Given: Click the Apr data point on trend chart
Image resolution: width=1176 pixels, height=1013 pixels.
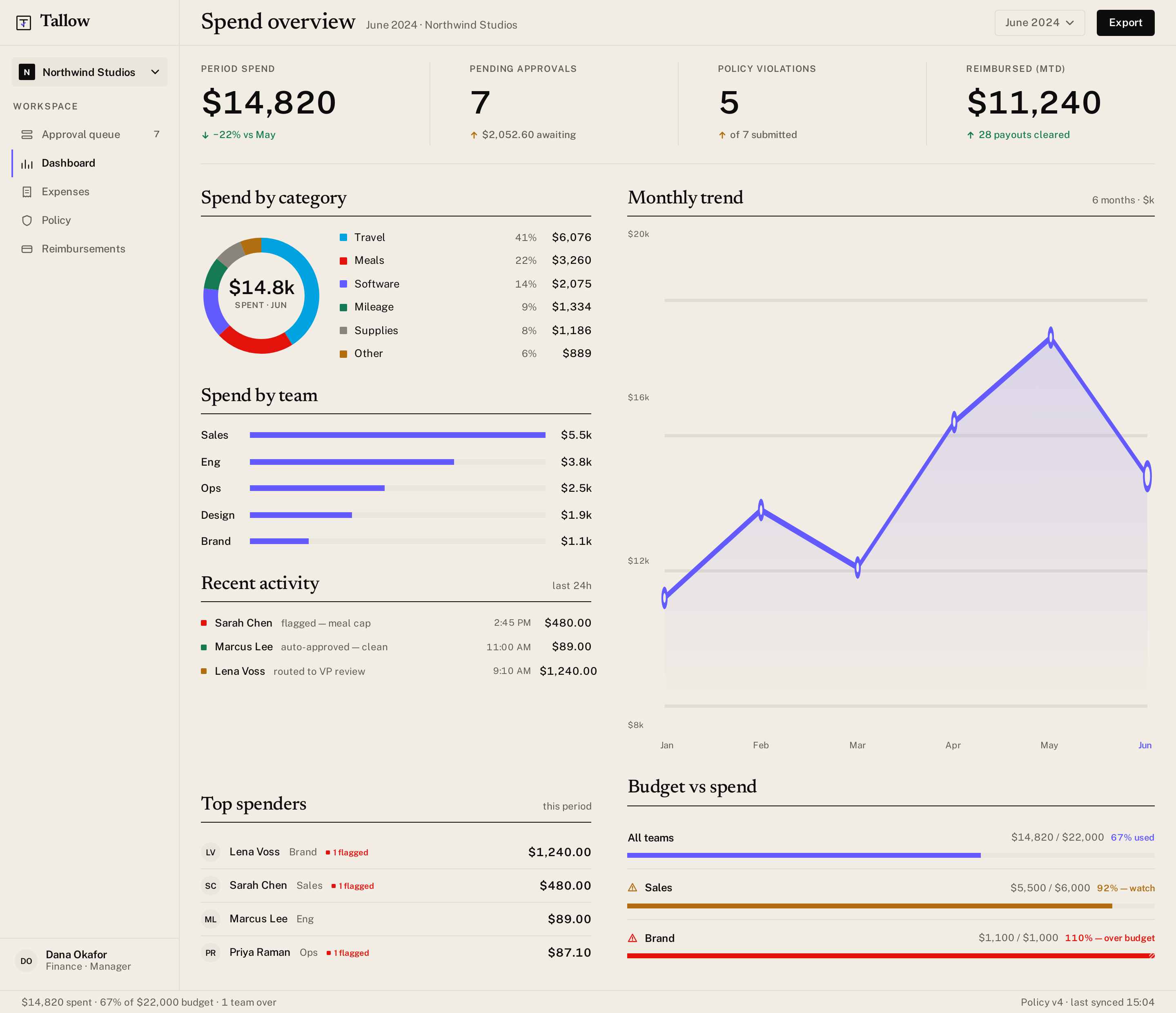Looking at the screenshot, I should click(954, 422).
